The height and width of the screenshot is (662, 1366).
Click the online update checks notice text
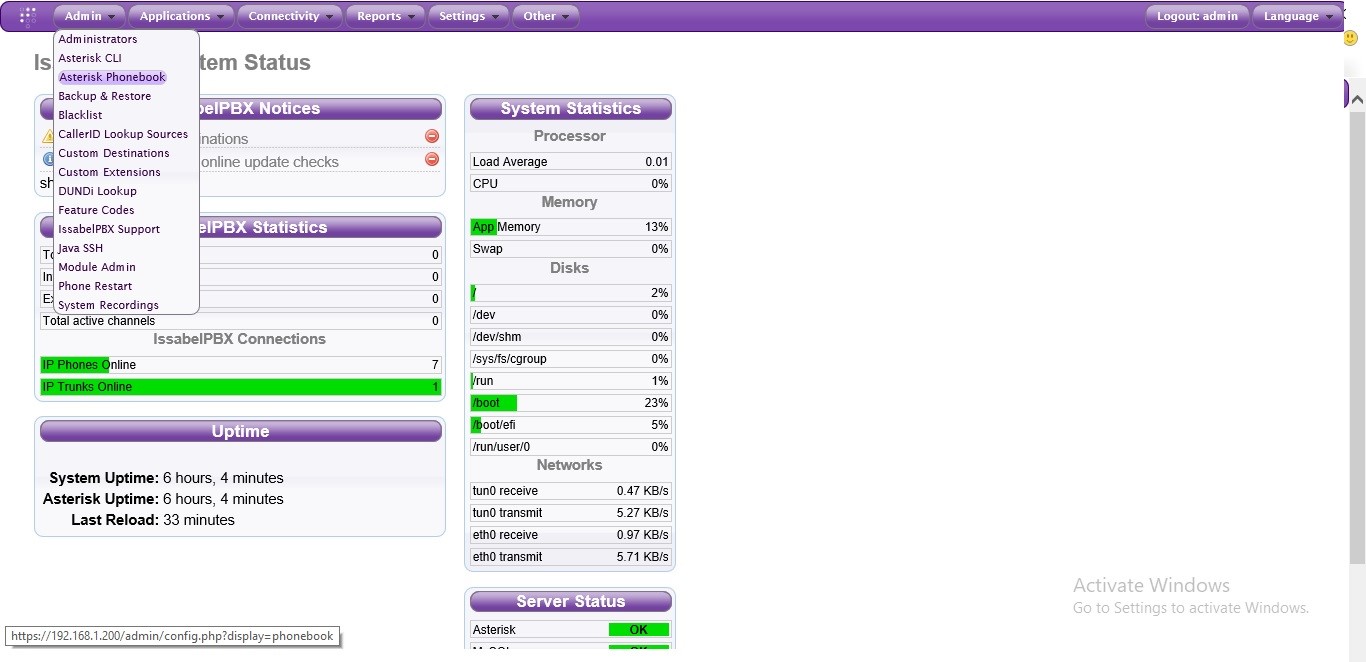tap(269, 162)
